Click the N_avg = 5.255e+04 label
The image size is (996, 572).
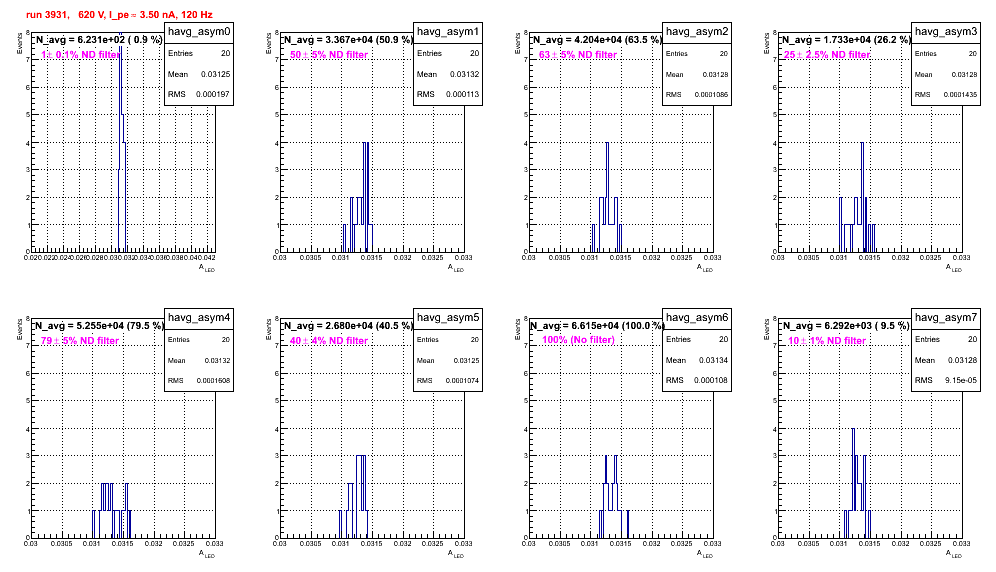(x=99, y=326)
